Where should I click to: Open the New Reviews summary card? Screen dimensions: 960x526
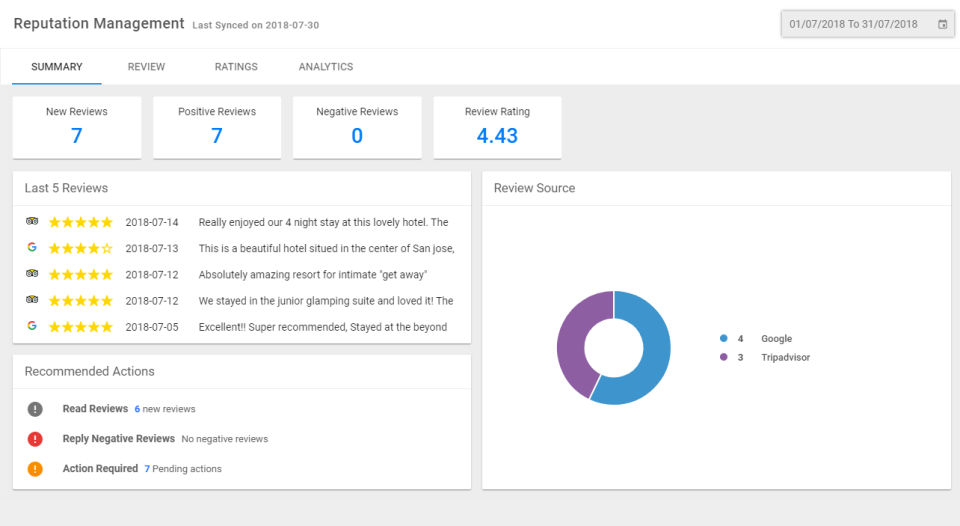pos(77,127)
